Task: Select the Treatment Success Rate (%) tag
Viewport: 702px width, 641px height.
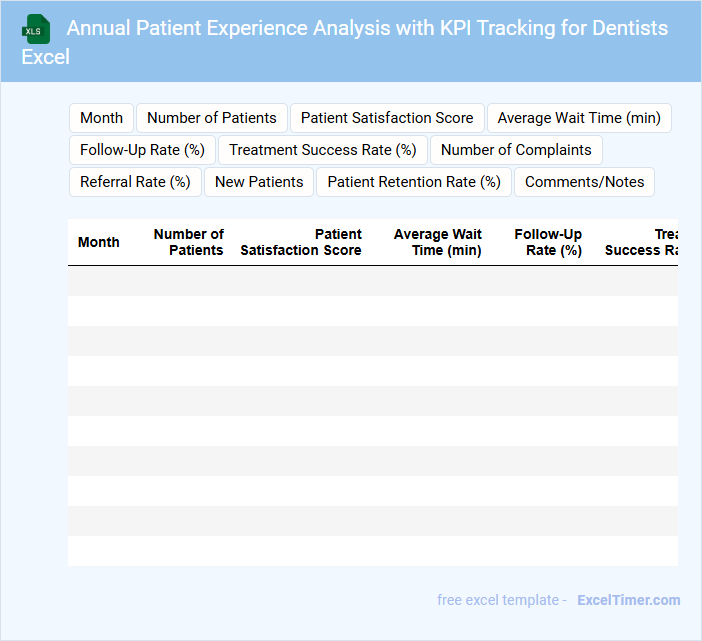Action: 323,150
